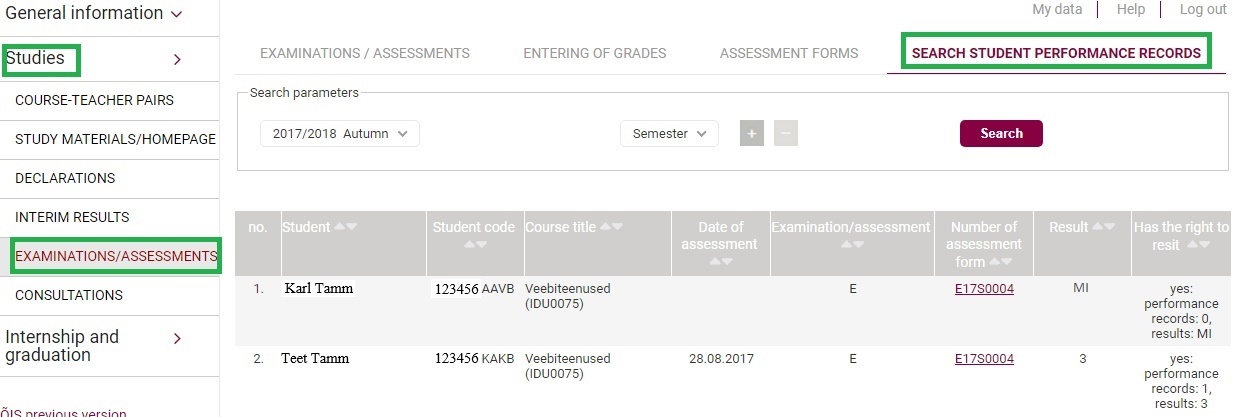Expand the Studies menu chevron
1236x417 pixels.
177,60
